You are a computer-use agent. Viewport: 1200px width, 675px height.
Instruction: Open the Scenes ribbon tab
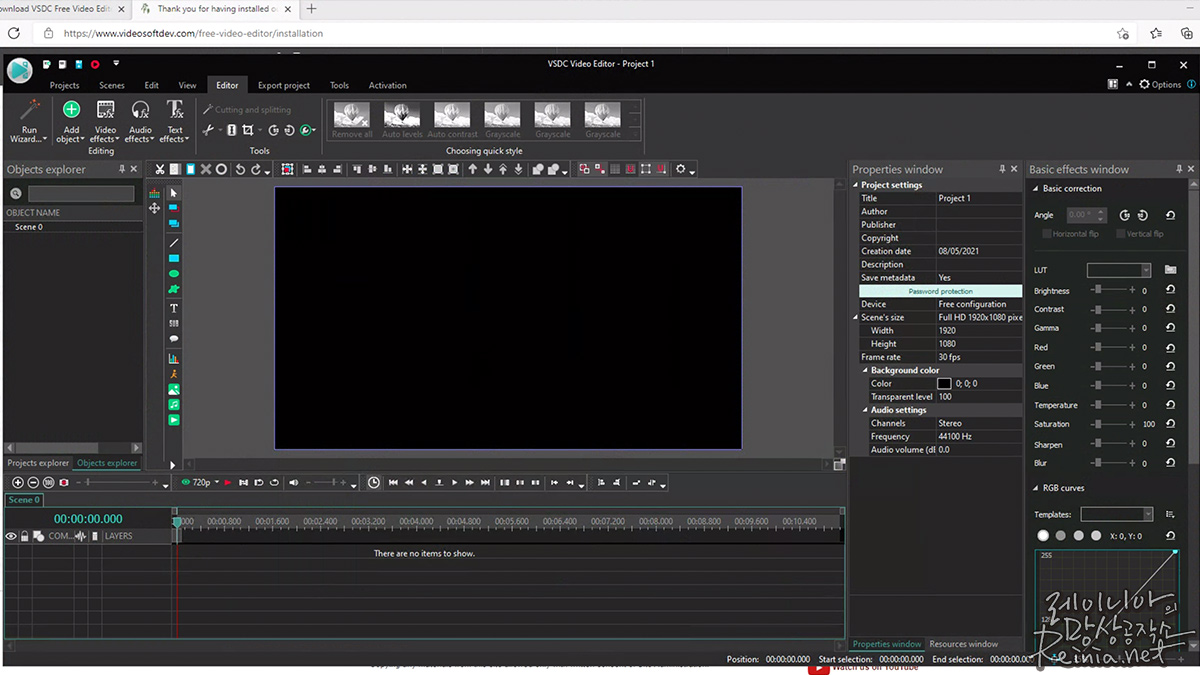[x=112, y=85]
